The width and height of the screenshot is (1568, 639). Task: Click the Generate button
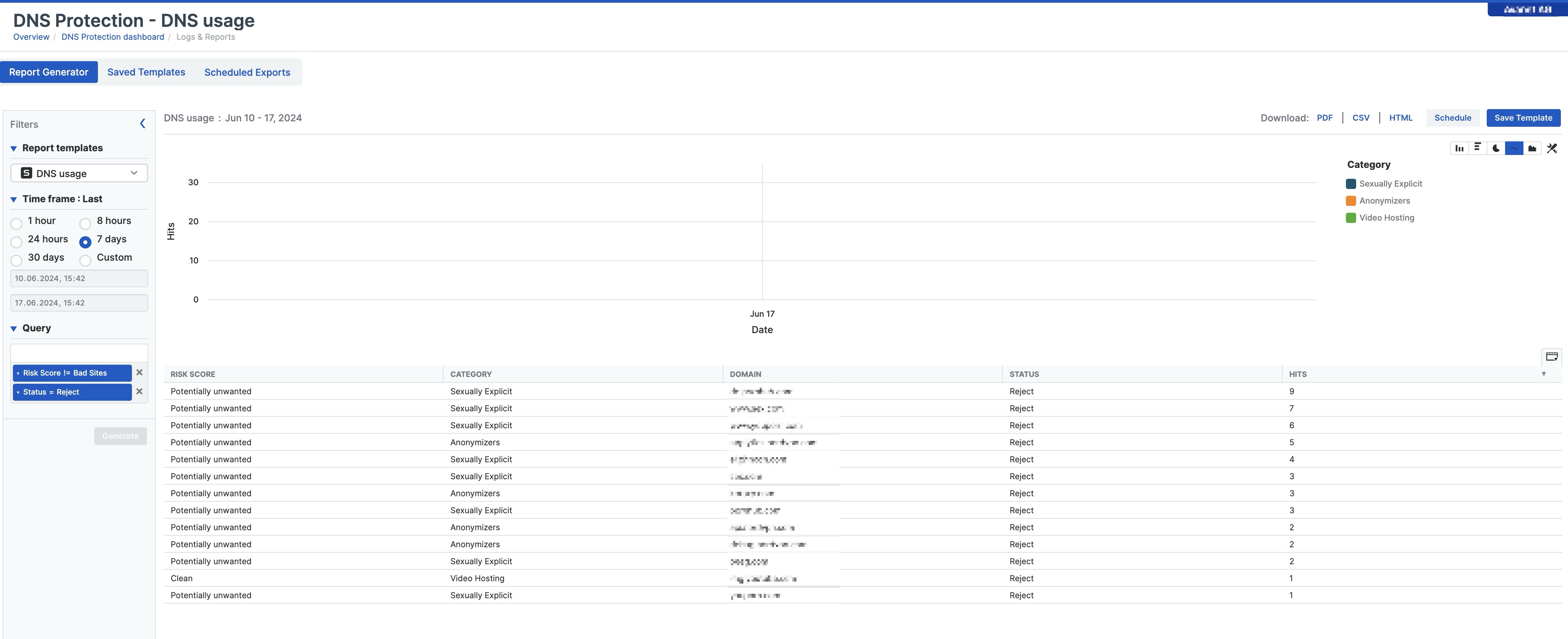[x=120, y=436]
